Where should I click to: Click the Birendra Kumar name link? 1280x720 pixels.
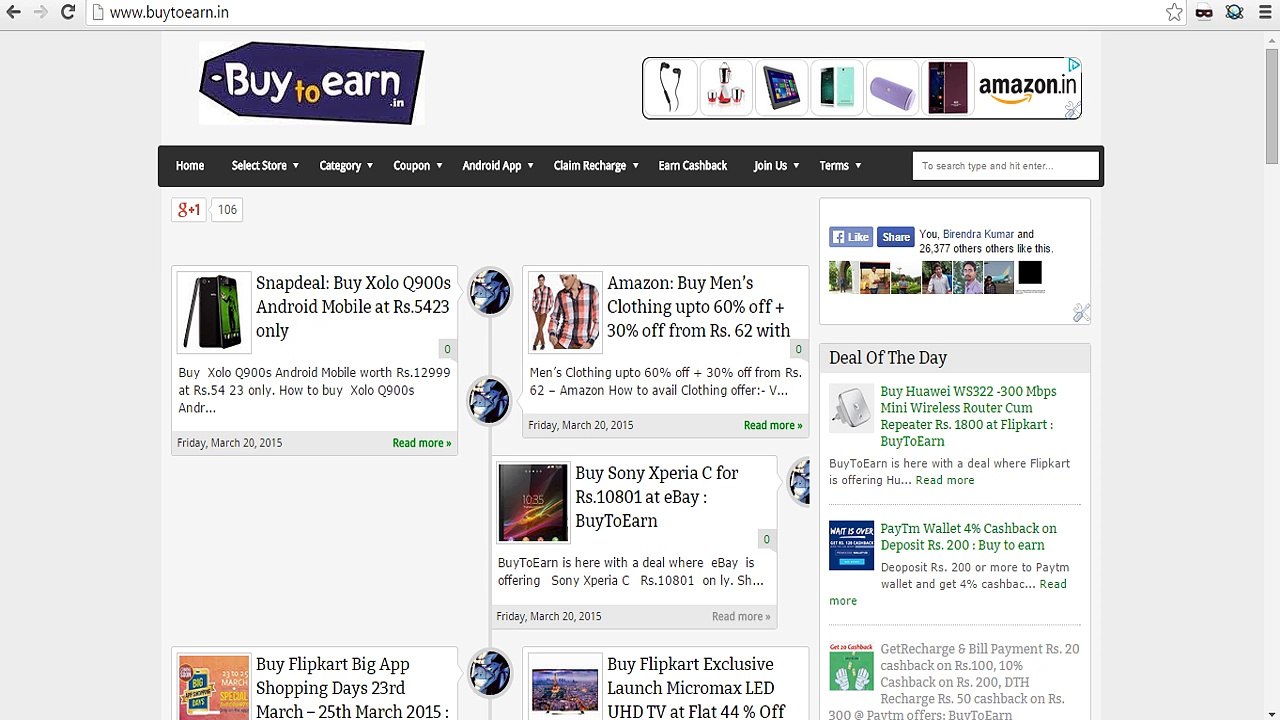978,234
